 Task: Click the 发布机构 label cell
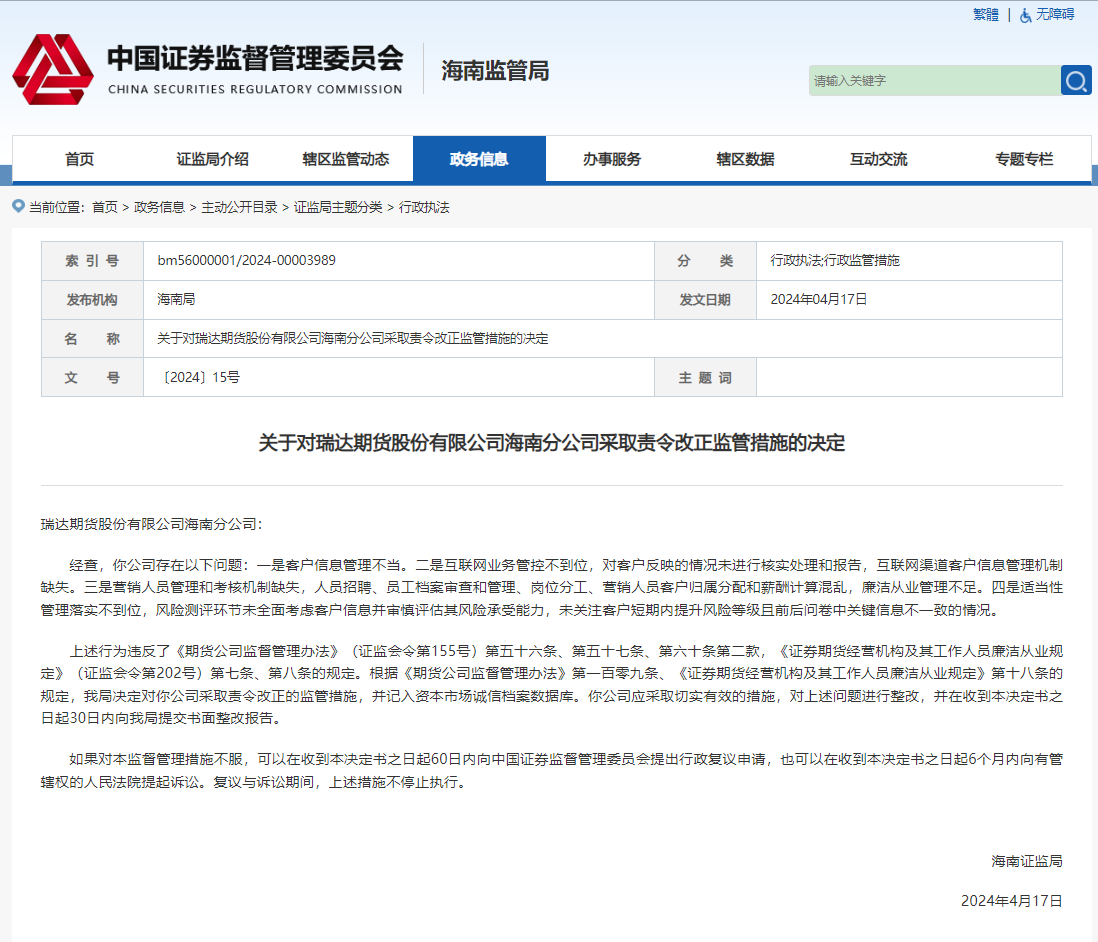(x=92, y=300)
